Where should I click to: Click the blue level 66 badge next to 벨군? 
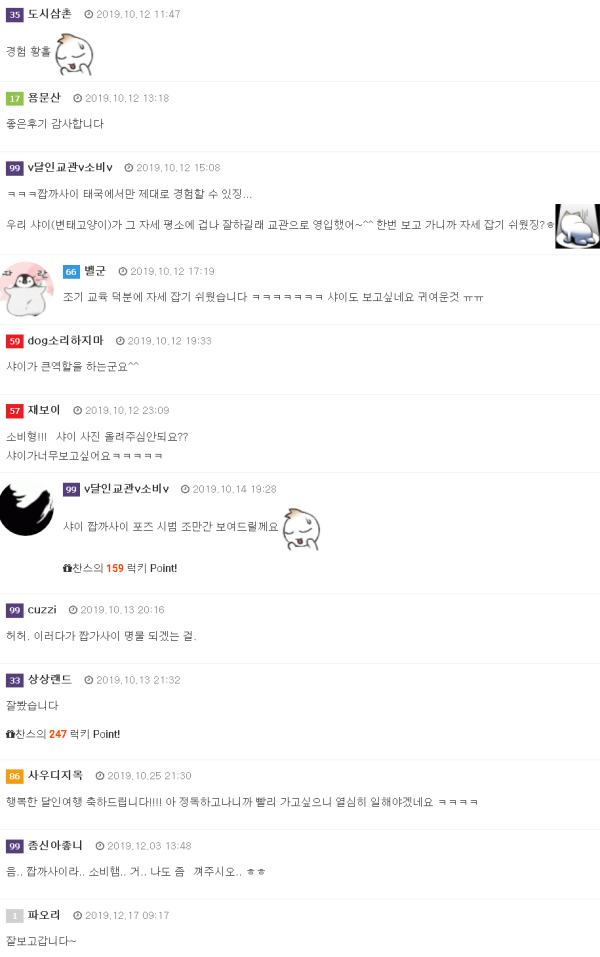71,272
